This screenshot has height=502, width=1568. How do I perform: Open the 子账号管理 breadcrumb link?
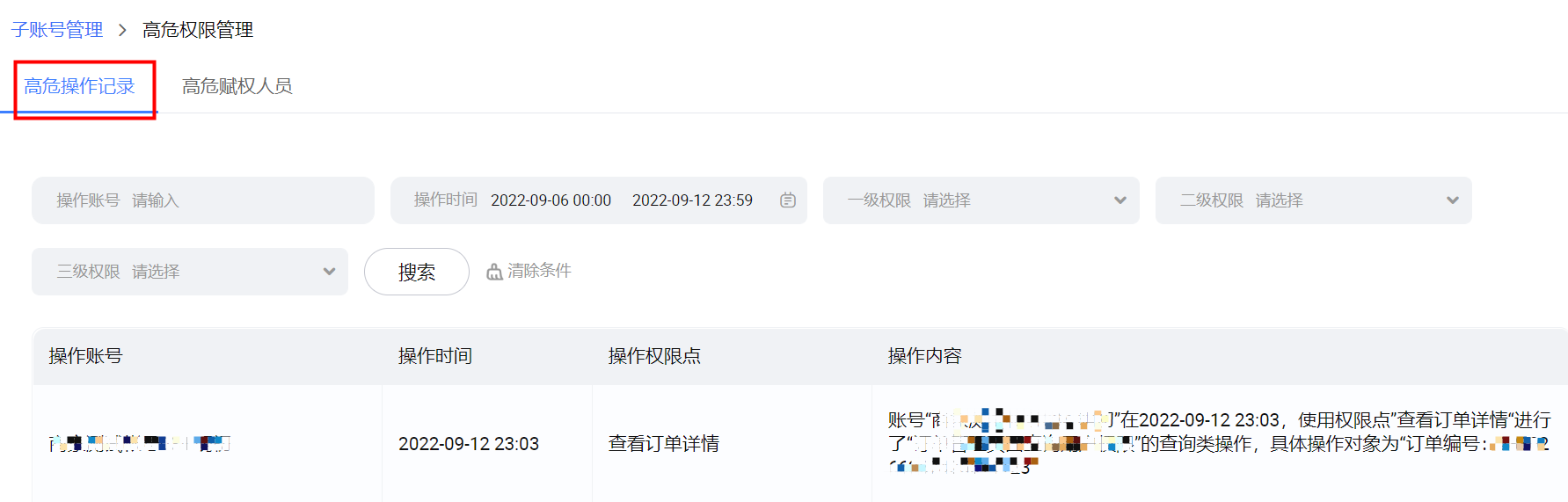click(x=57, y=30)
